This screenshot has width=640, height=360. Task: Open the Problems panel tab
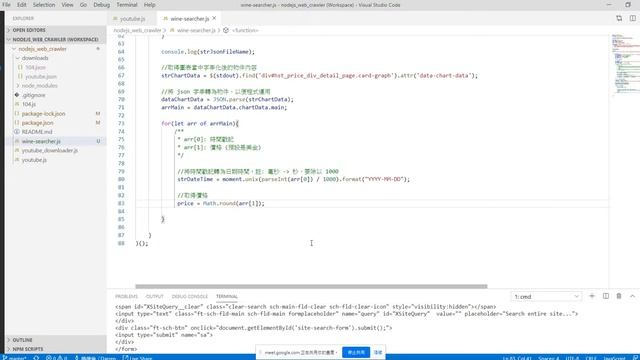126,296
